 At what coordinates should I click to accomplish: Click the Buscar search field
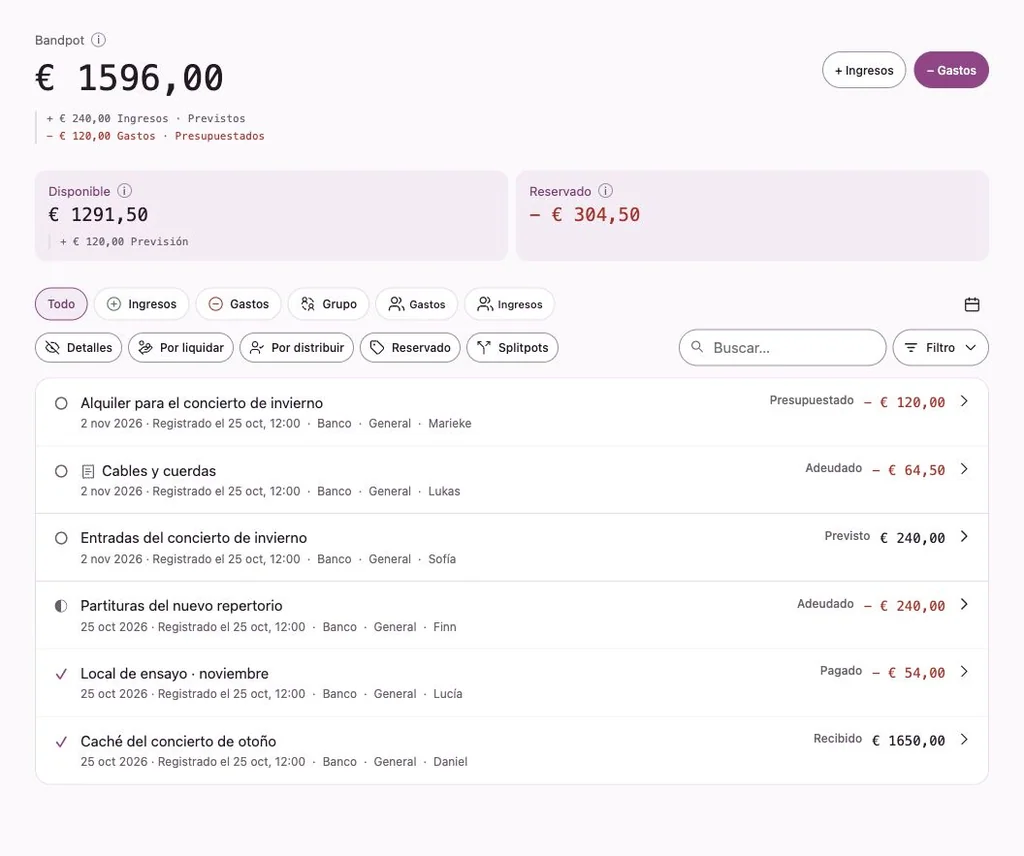click(x=782, y=347)
